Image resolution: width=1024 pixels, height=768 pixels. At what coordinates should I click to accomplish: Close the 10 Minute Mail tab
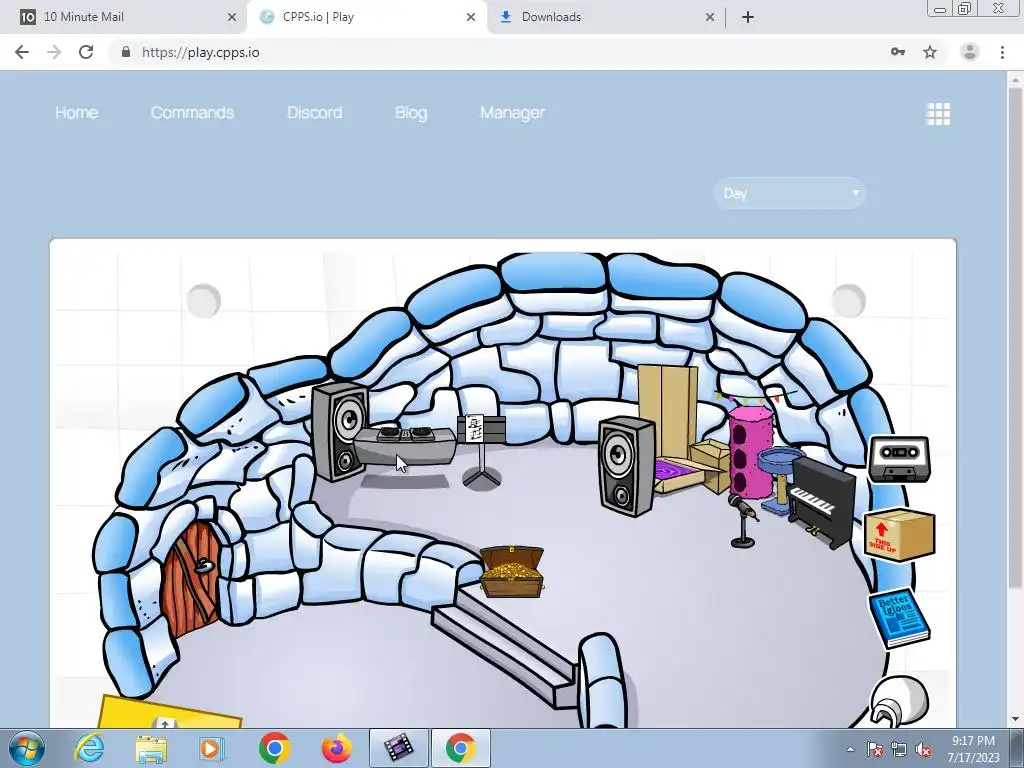232,17
